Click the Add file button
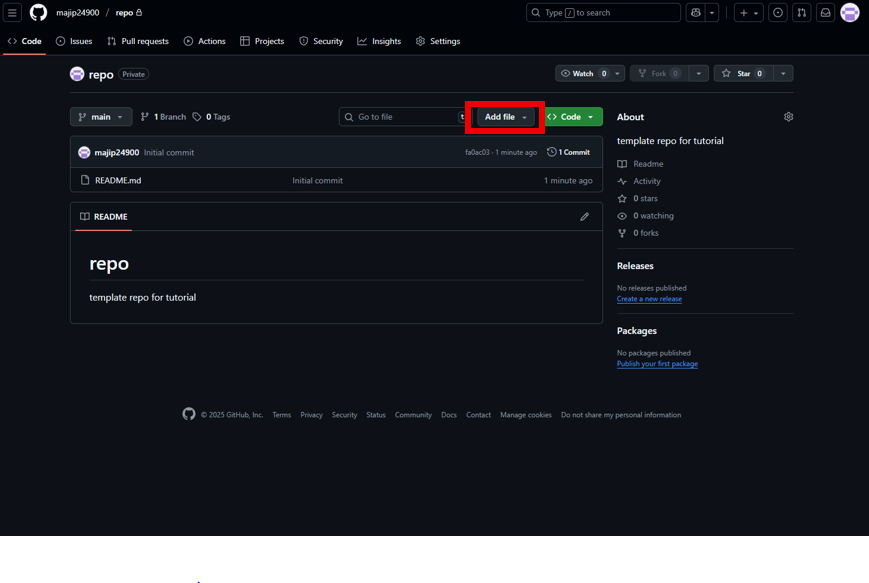Viewport: 869px width, 583px height. (502, 116)
